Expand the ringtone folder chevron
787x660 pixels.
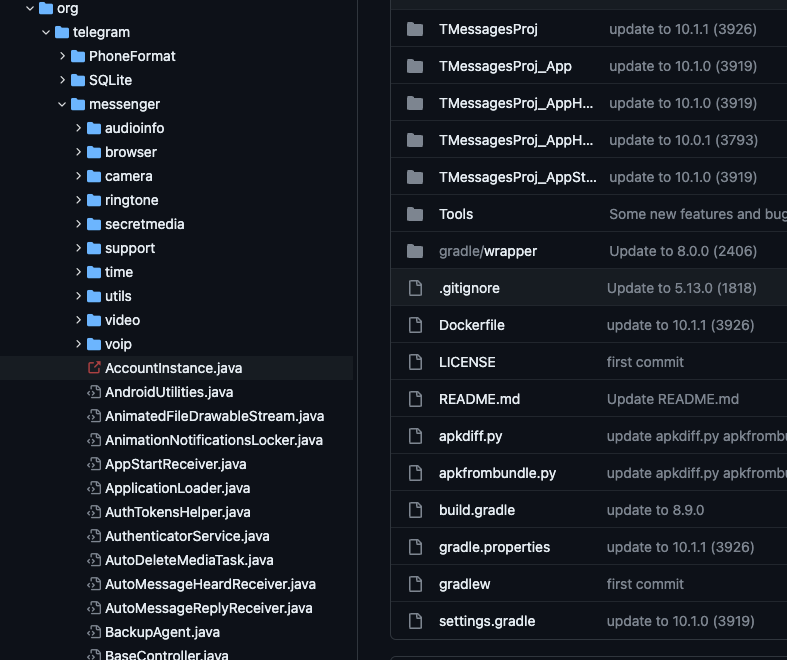coord(78,200)
